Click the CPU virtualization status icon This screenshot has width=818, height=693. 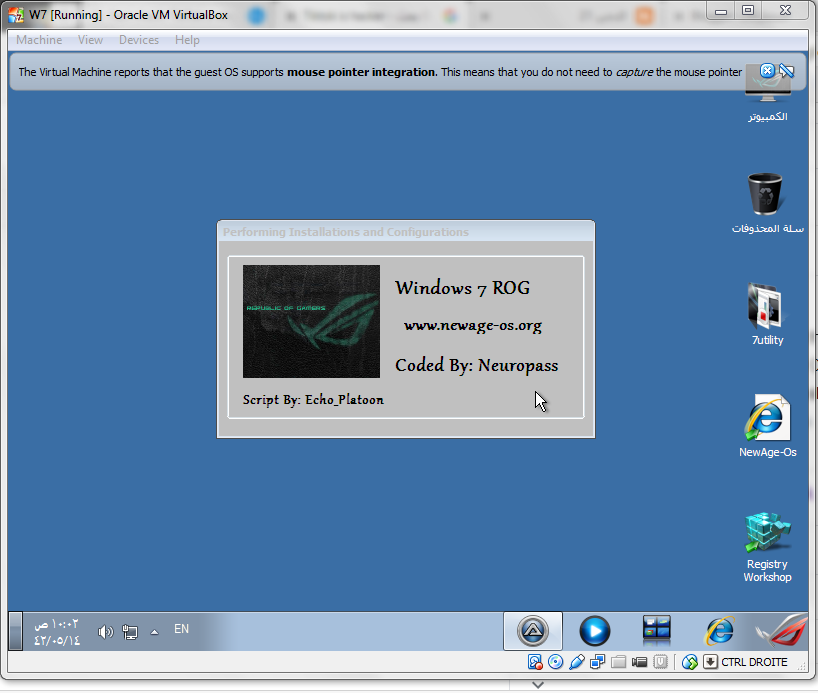(660, 662)
